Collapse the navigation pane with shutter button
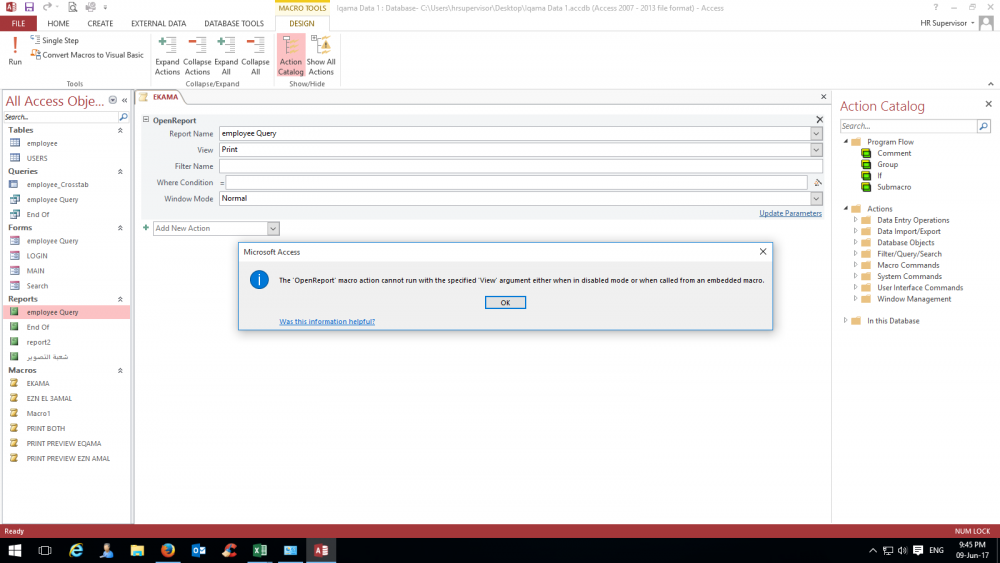 [x=124, y=100]
